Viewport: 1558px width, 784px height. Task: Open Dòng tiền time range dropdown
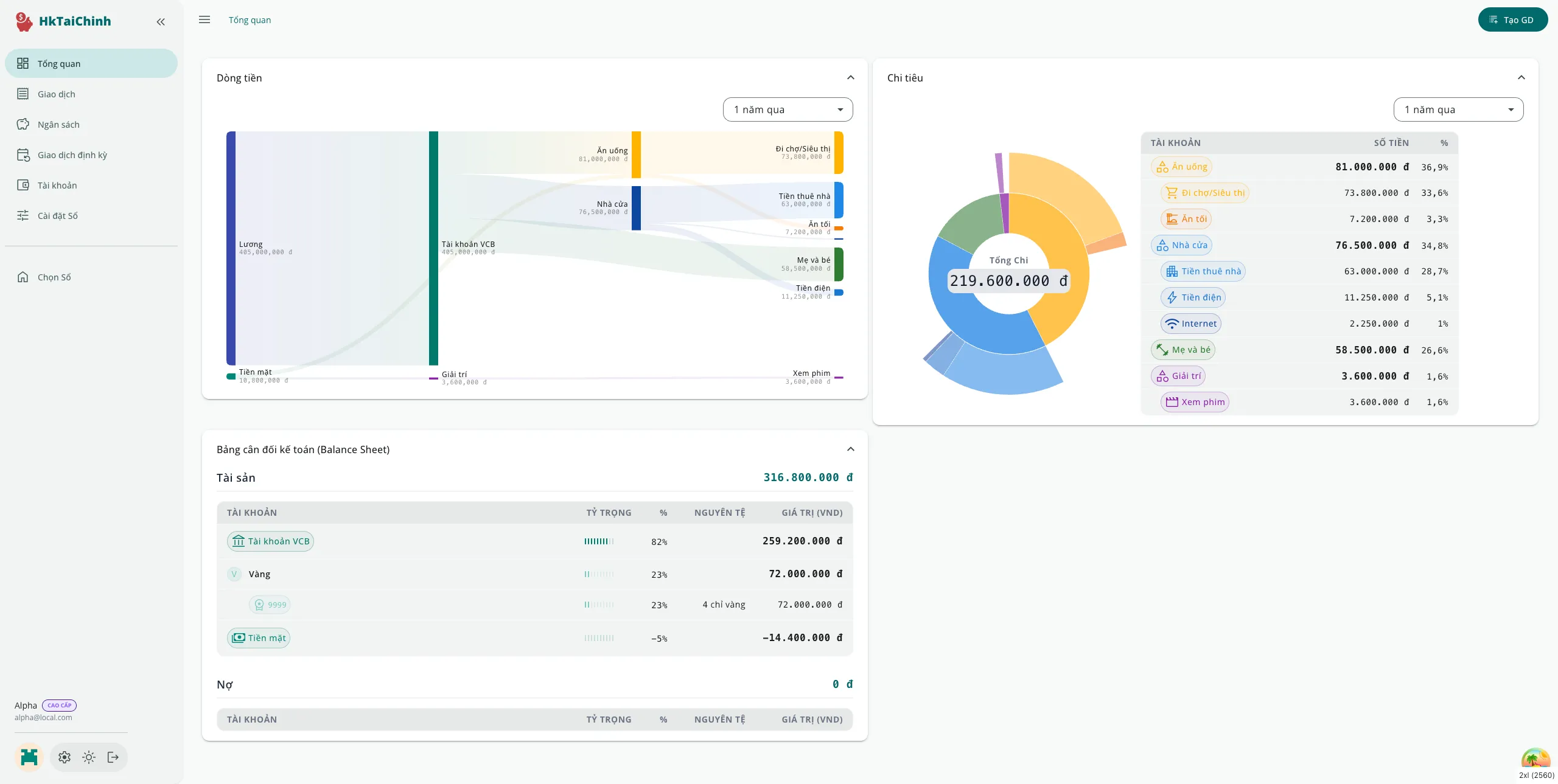click(788, 109)
